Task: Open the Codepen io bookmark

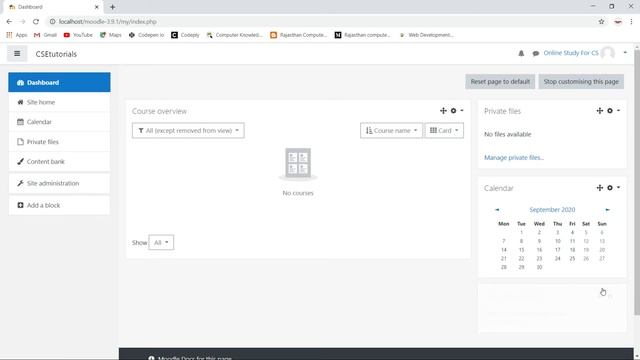Action: 146,35
